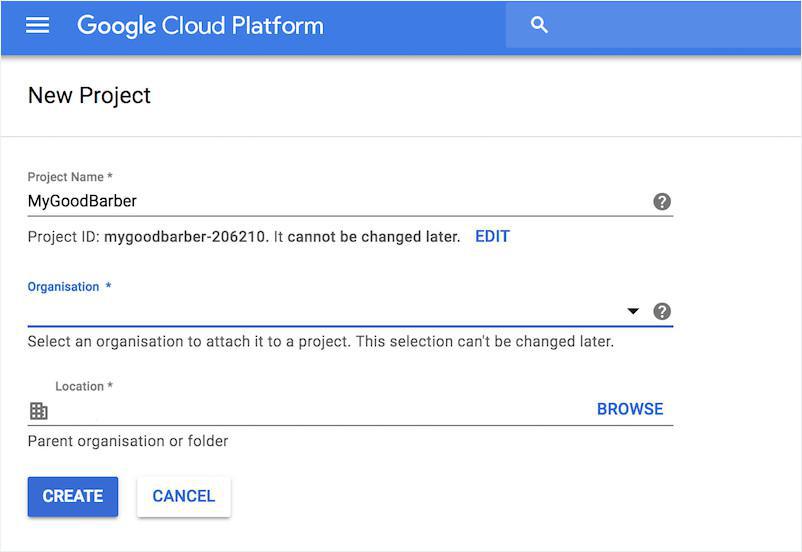802x552 pixels.
Task: Open the hamburger navigation menu
Action: [x=38, y=26]
